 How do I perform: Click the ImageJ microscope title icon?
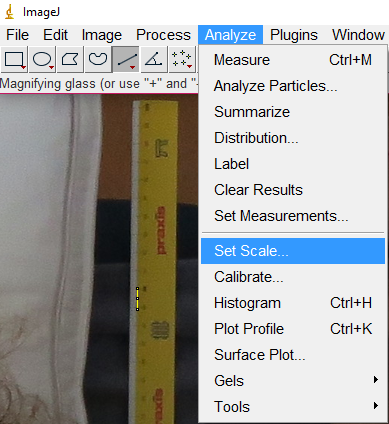point(10,12)
